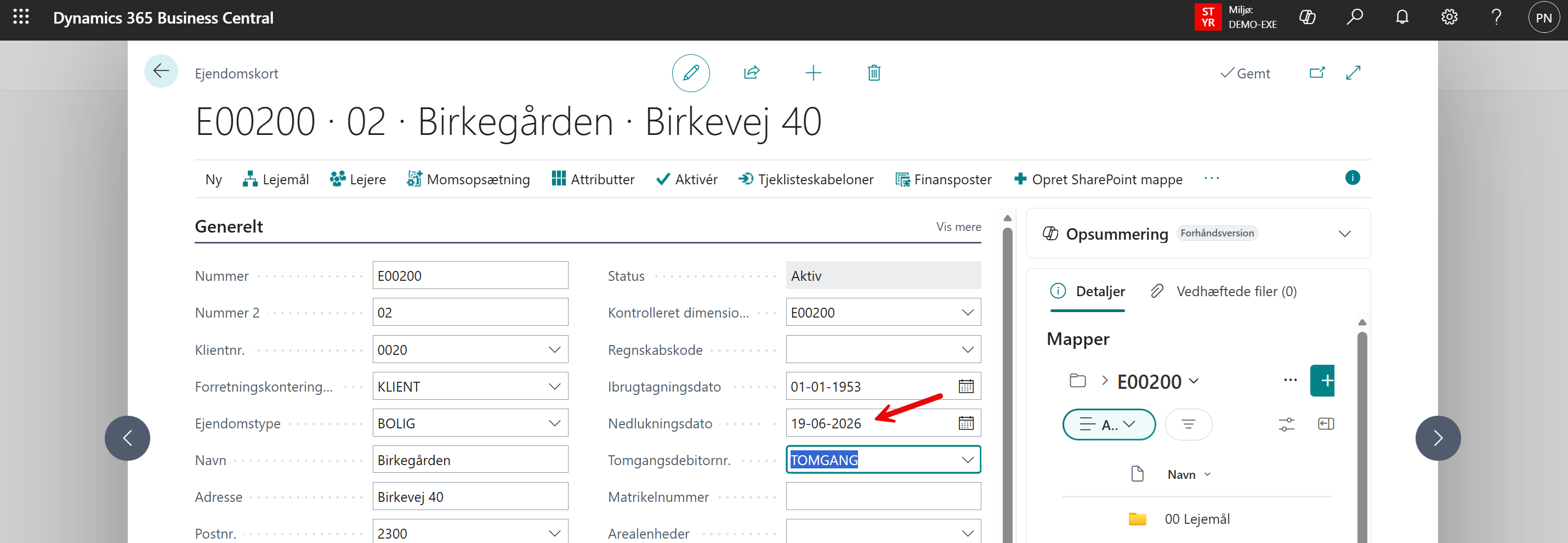This screenshot has height=543, width=1568.
Task: Open the E00200 folder breadcrumb dropdown
Action: pyautogui.click(x=1158, y=382)
